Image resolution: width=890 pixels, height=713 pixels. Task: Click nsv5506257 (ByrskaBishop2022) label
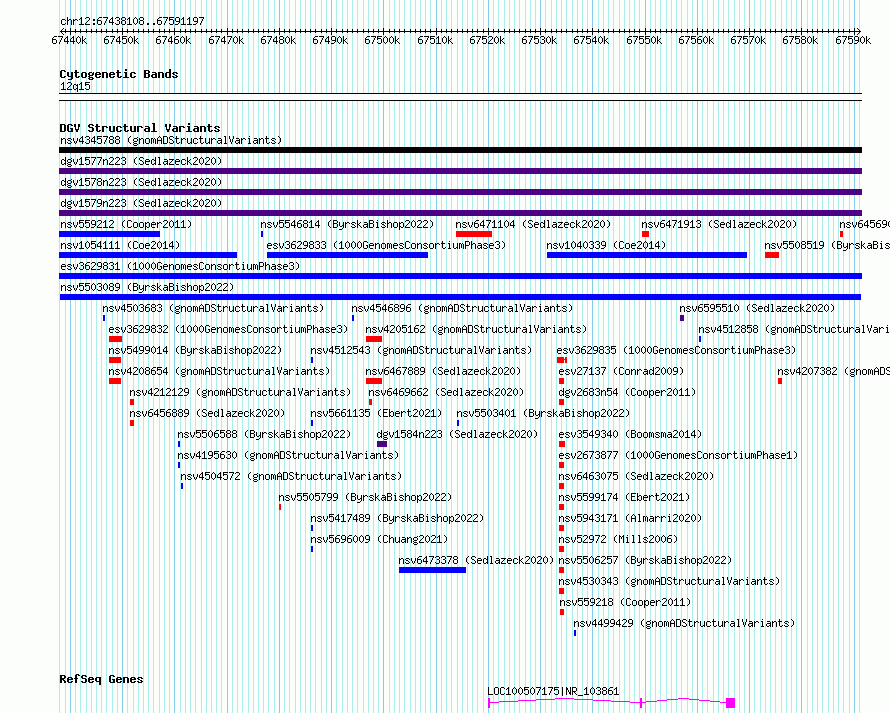point(645,560)
